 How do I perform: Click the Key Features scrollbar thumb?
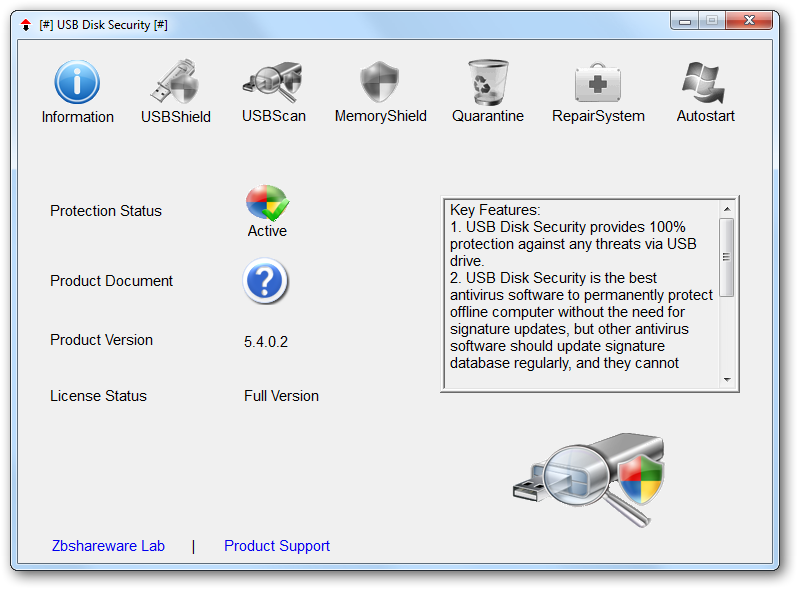727,257
